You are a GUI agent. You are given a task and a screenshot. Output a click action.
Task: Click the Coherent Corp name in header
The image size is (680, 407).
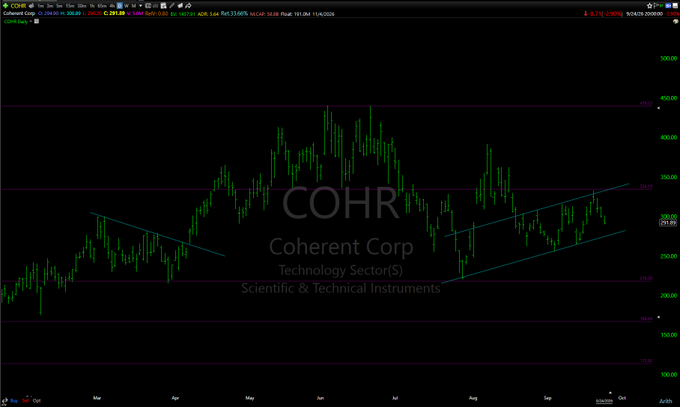19,13
